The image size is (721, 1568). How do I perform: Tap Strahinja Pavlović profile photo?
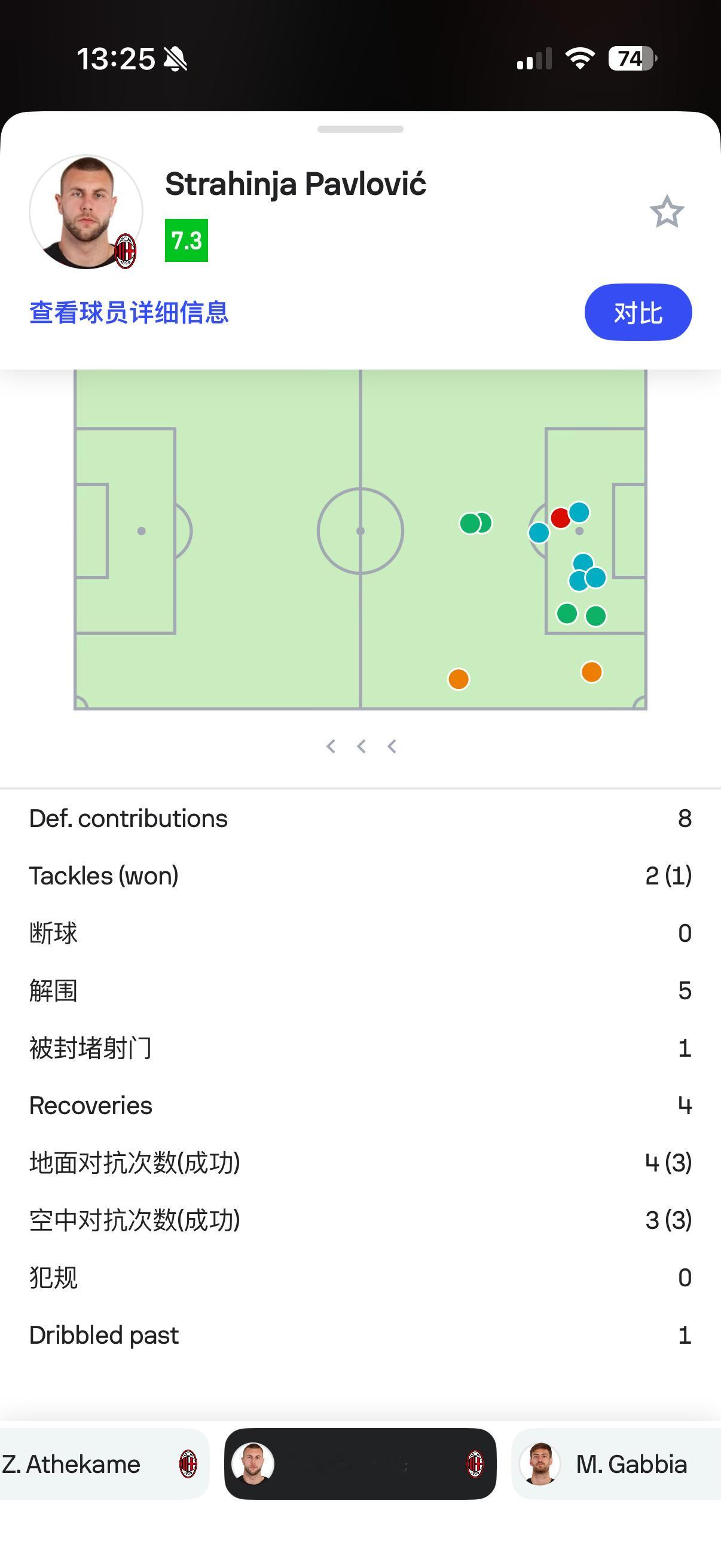[x=85, y=211]
